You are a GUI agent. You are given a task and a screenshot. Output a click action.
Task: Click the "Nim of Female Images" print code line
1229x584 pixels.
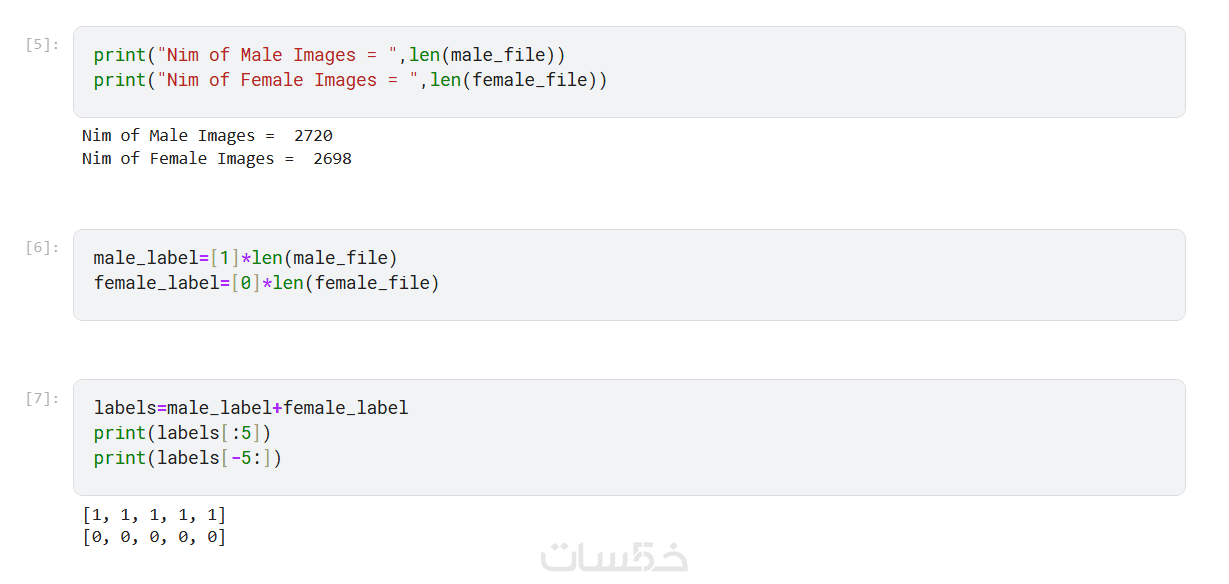(x=350, y=80)
